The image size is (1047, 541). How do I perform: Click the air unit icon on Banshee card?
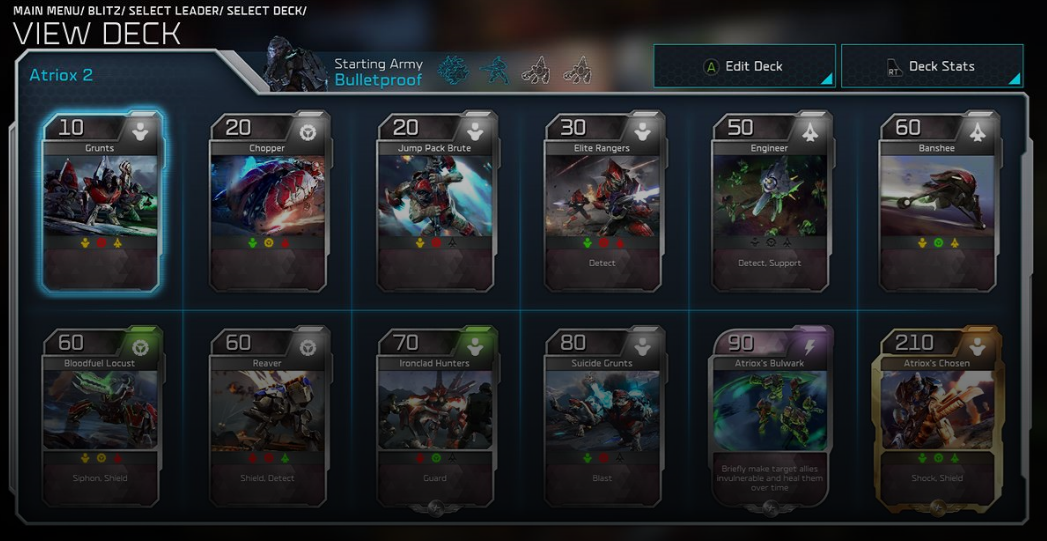tap(978, 131)
